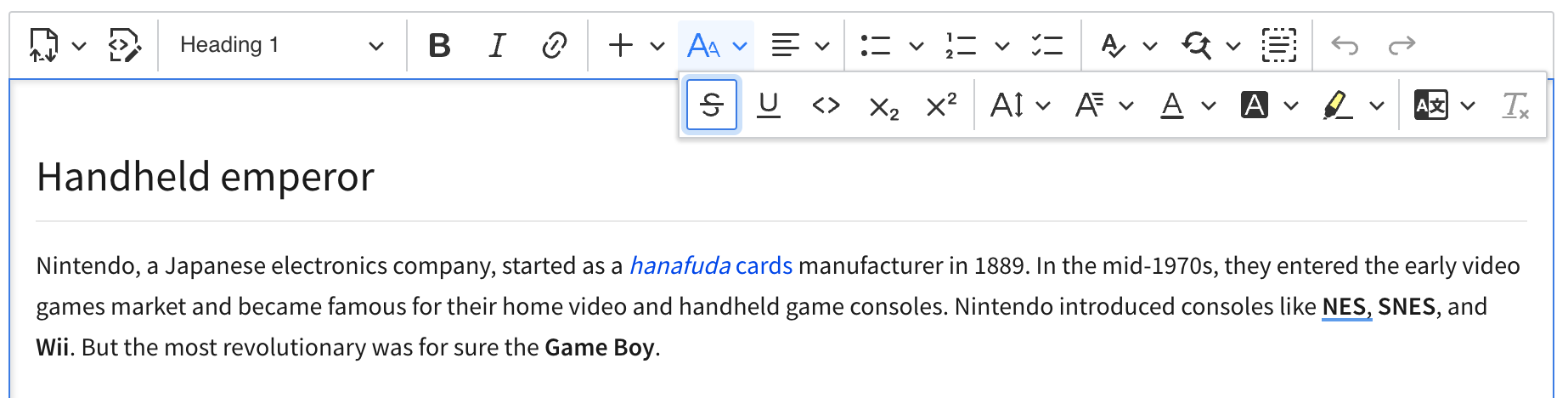This screenshot has width=1568, height=398.
Task: Toggle the bulleted list
Action: click(876, 45)
